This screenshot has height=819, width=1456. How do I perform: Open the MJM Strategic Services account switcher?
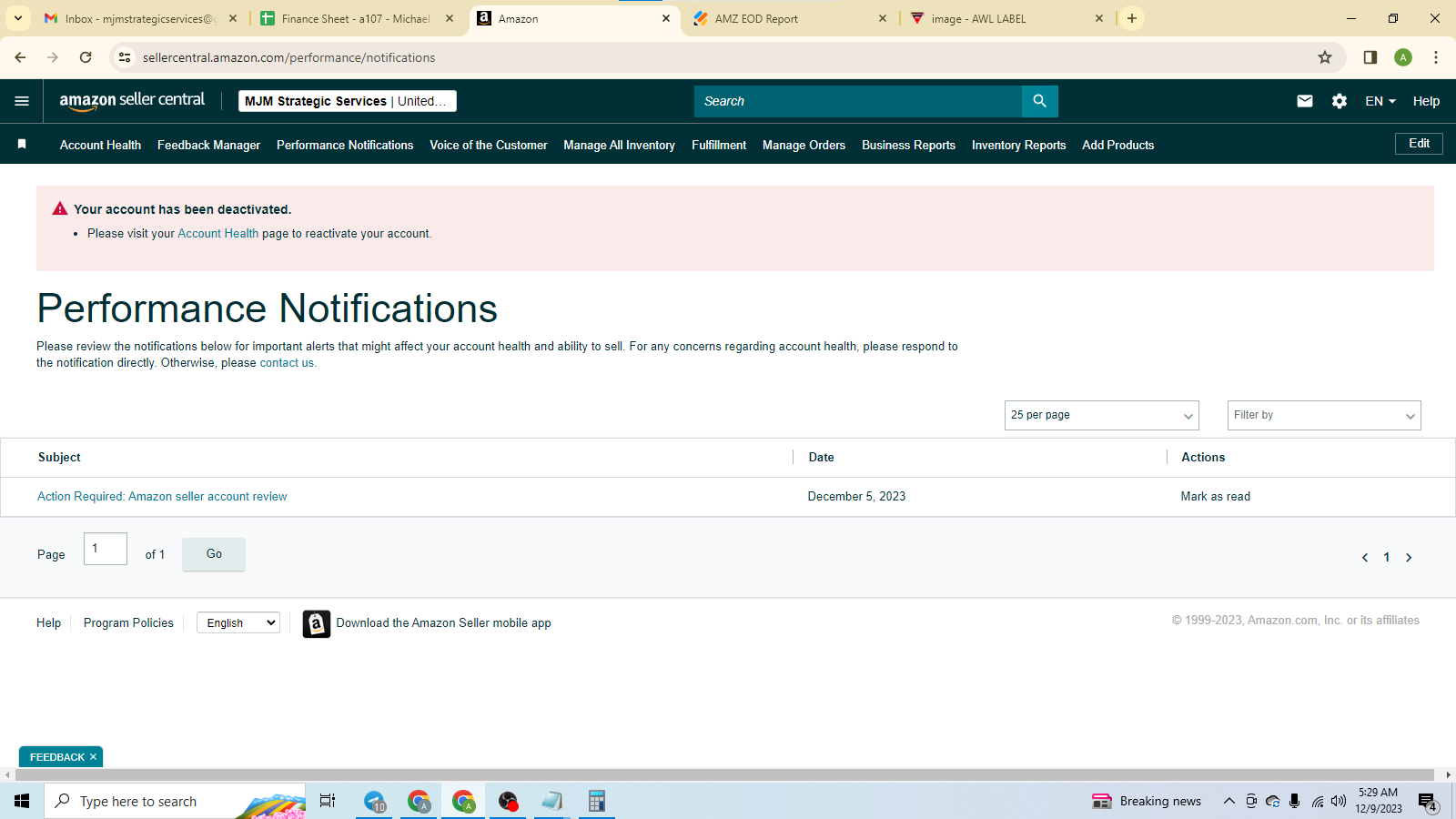347,101
